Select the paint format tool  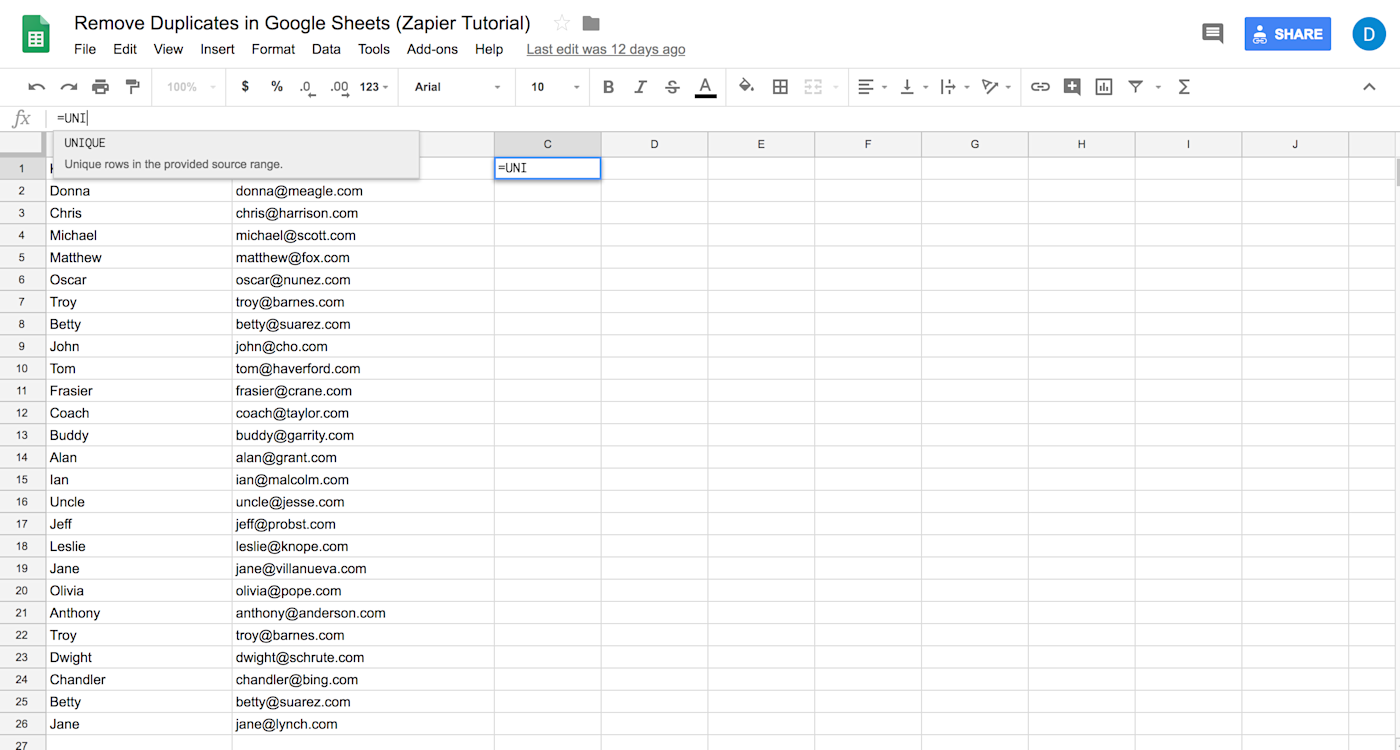coord(133,87)
